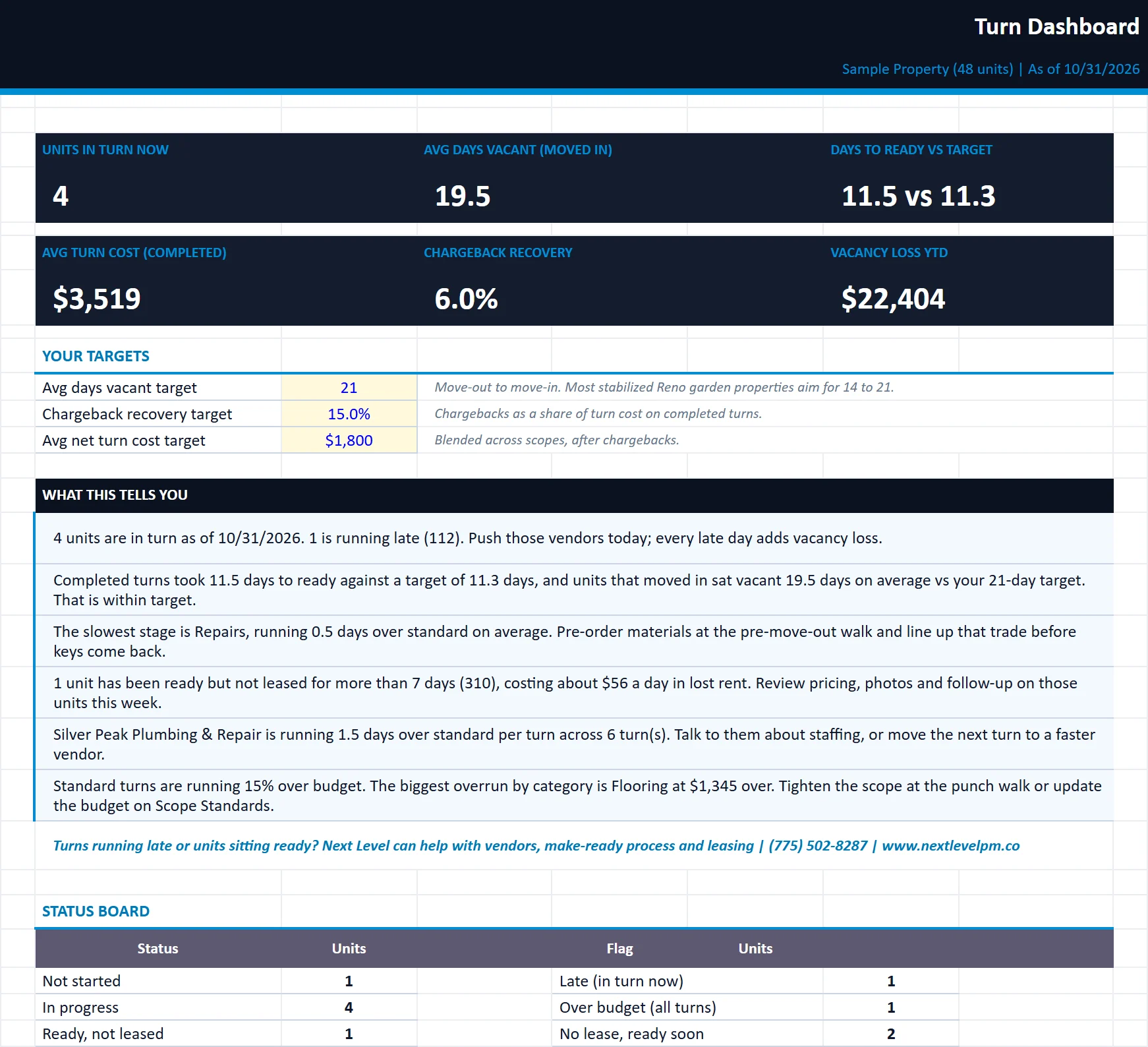Click the 'Avg net turn cost target' label
The height and width of the screenshot is (1047, 1148).
(124, 440)
